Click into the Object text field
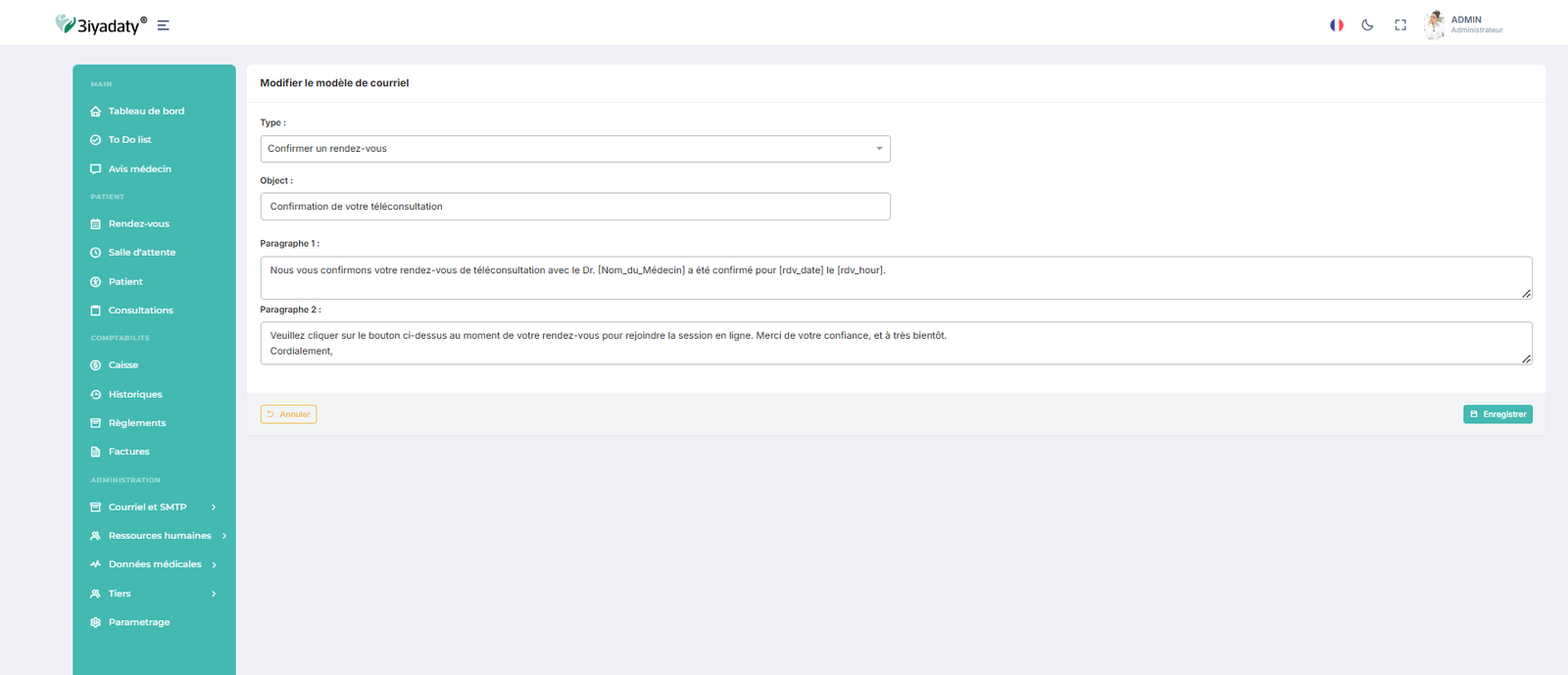Viewport: 1568px width, 675px height. 574,207
